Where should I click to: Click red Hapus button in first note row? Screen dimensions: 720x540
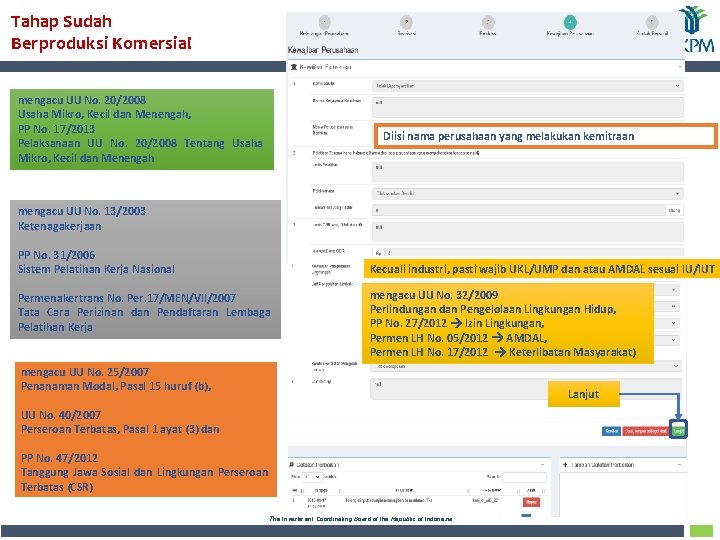point(531,502)
